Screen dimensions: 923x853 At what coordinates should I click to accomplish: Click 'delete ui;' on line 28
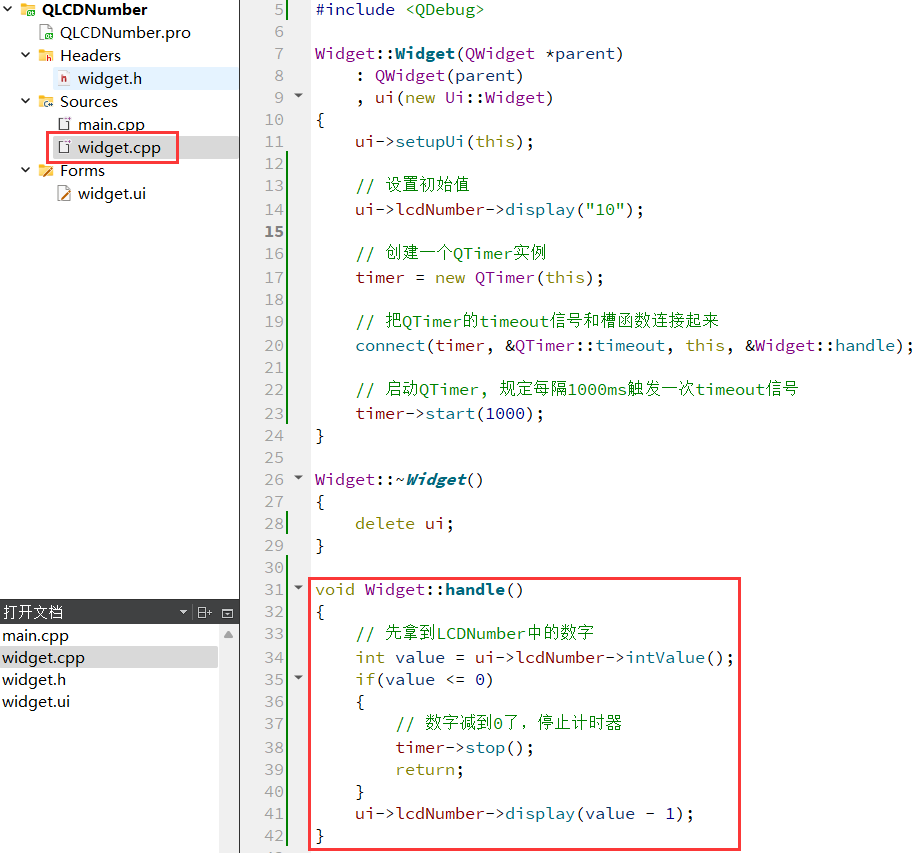click(x=404, y=523)
